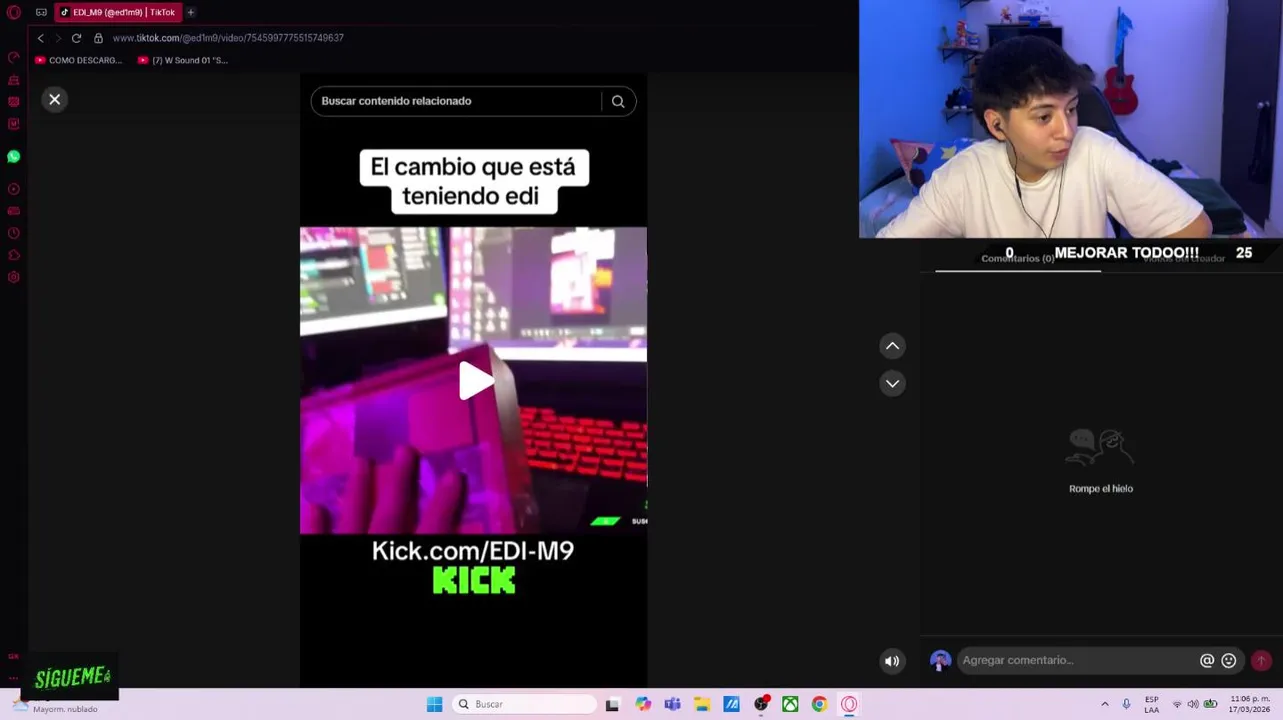Go to next video with down chevron
1283x720 pixels.
(x=892, y=383)
